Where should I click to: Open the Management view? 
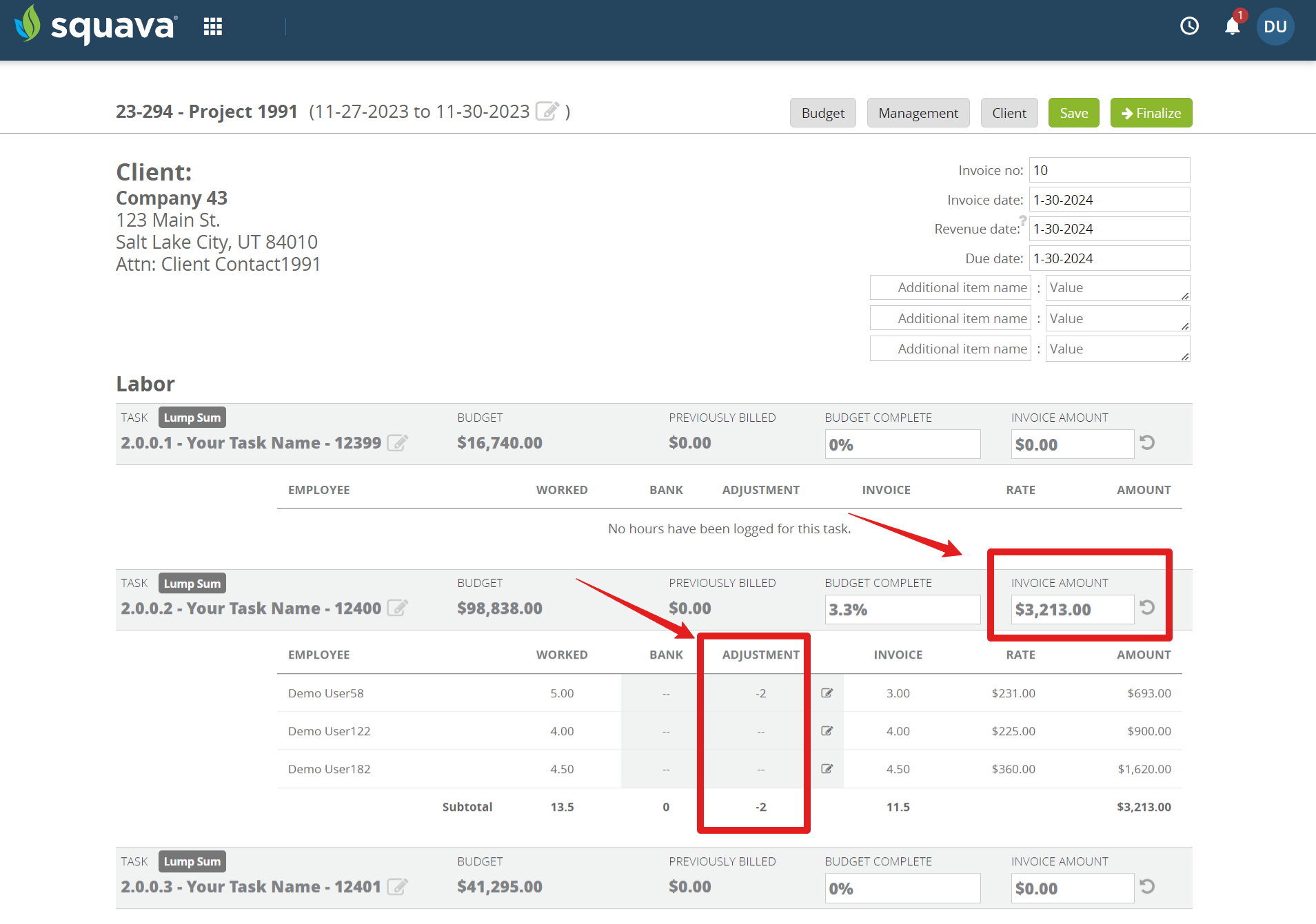(x=918, y=113)
